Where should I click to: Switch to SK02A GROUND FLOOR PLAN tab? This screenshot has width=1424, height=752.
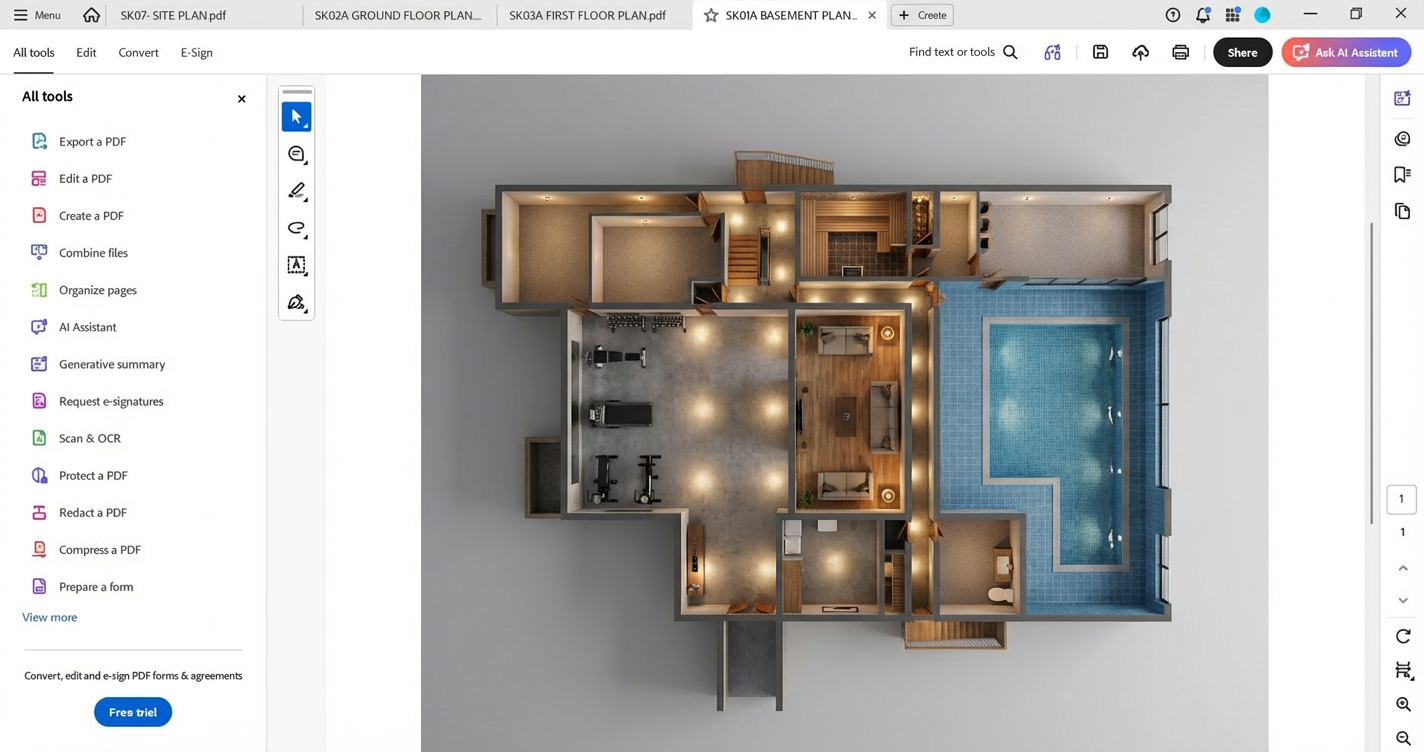point(397,15)
